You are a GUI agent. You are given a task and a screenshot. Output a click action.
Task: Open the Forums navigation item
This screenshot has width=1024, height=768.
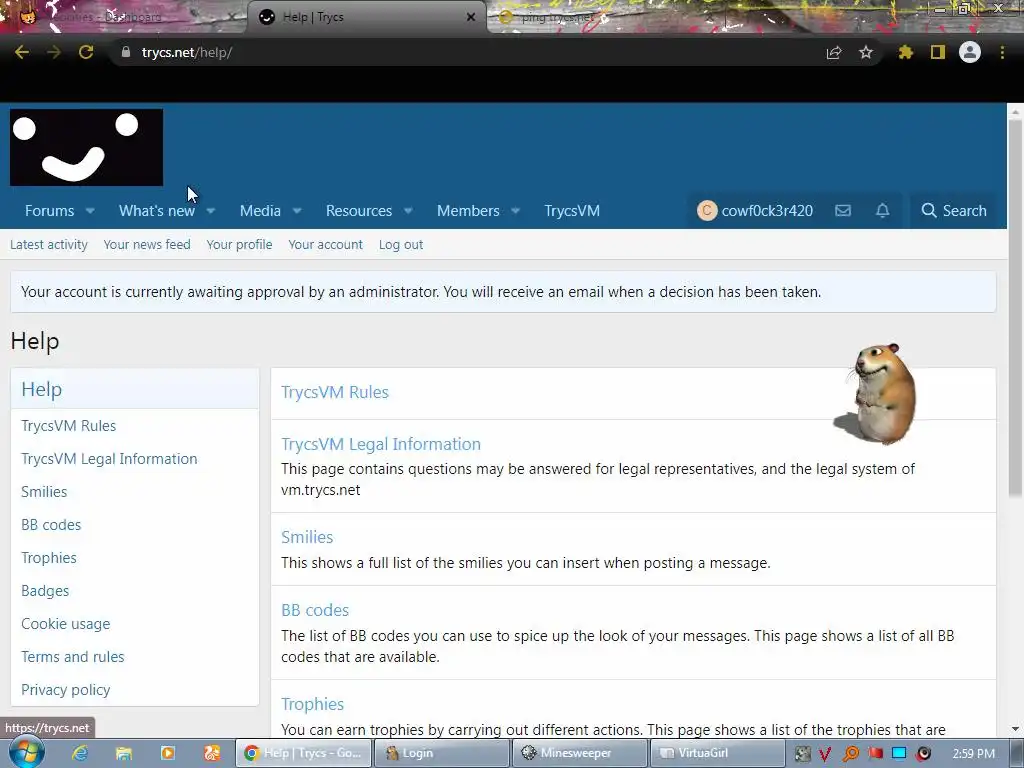50,211
